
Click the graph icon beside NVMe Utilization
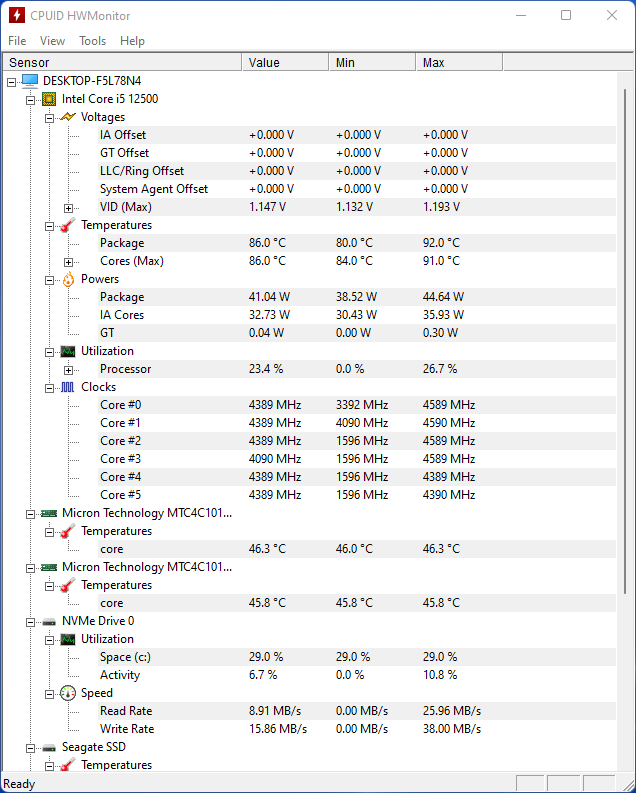[68, 639]
